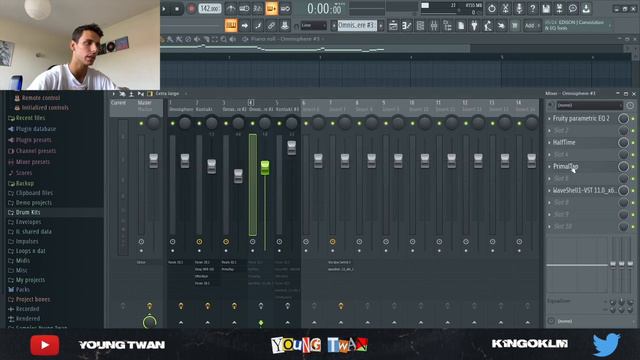Open the WaveShell1-VST slot arrow menu
The image size is (640, 360).
(549, 191)
